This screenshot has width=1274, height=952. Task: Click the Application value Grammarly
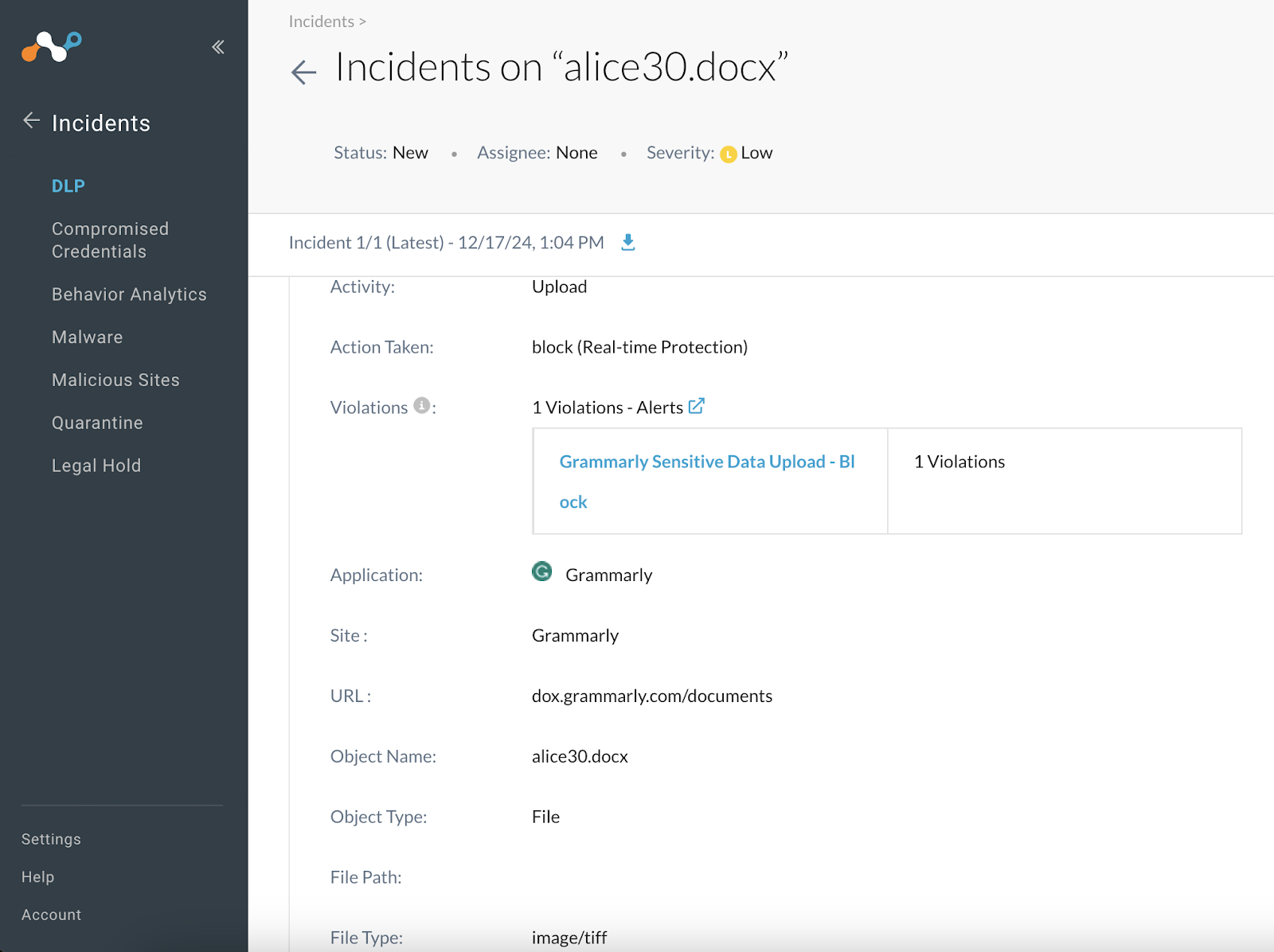[609, 575]
